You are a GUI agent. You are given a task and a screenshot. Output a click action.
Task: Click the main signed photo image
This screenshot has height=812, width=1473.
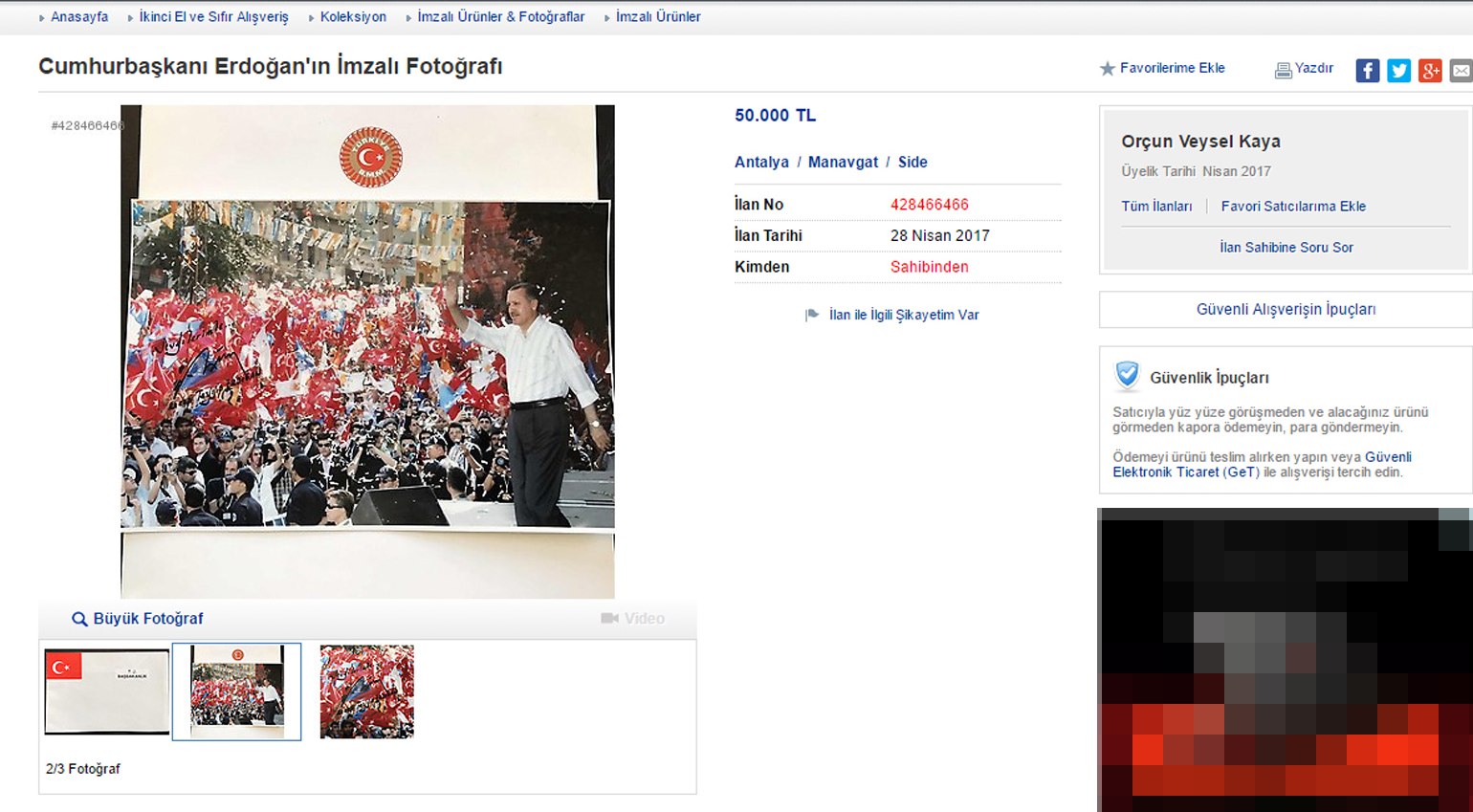[x=367, y=351]
